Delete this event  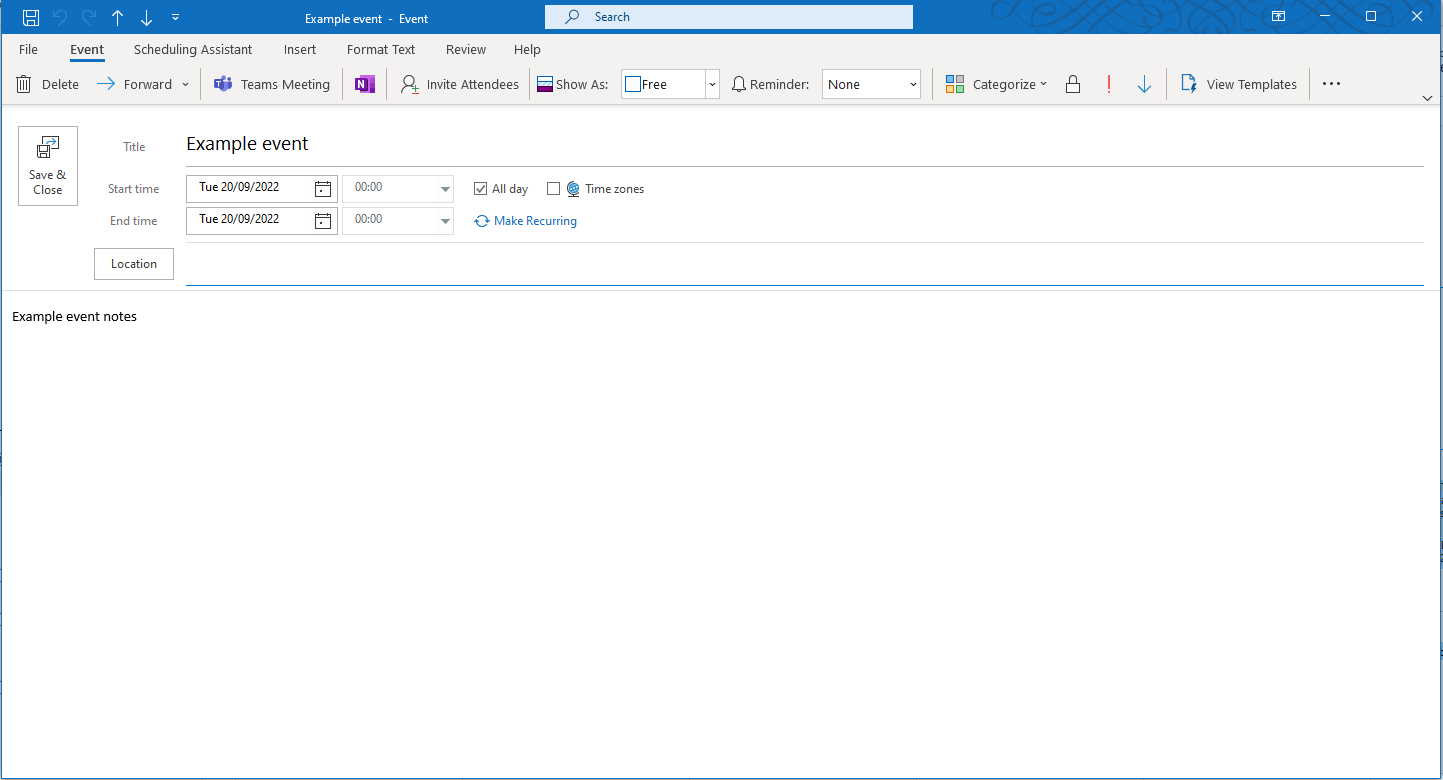[x=47, y=84]
